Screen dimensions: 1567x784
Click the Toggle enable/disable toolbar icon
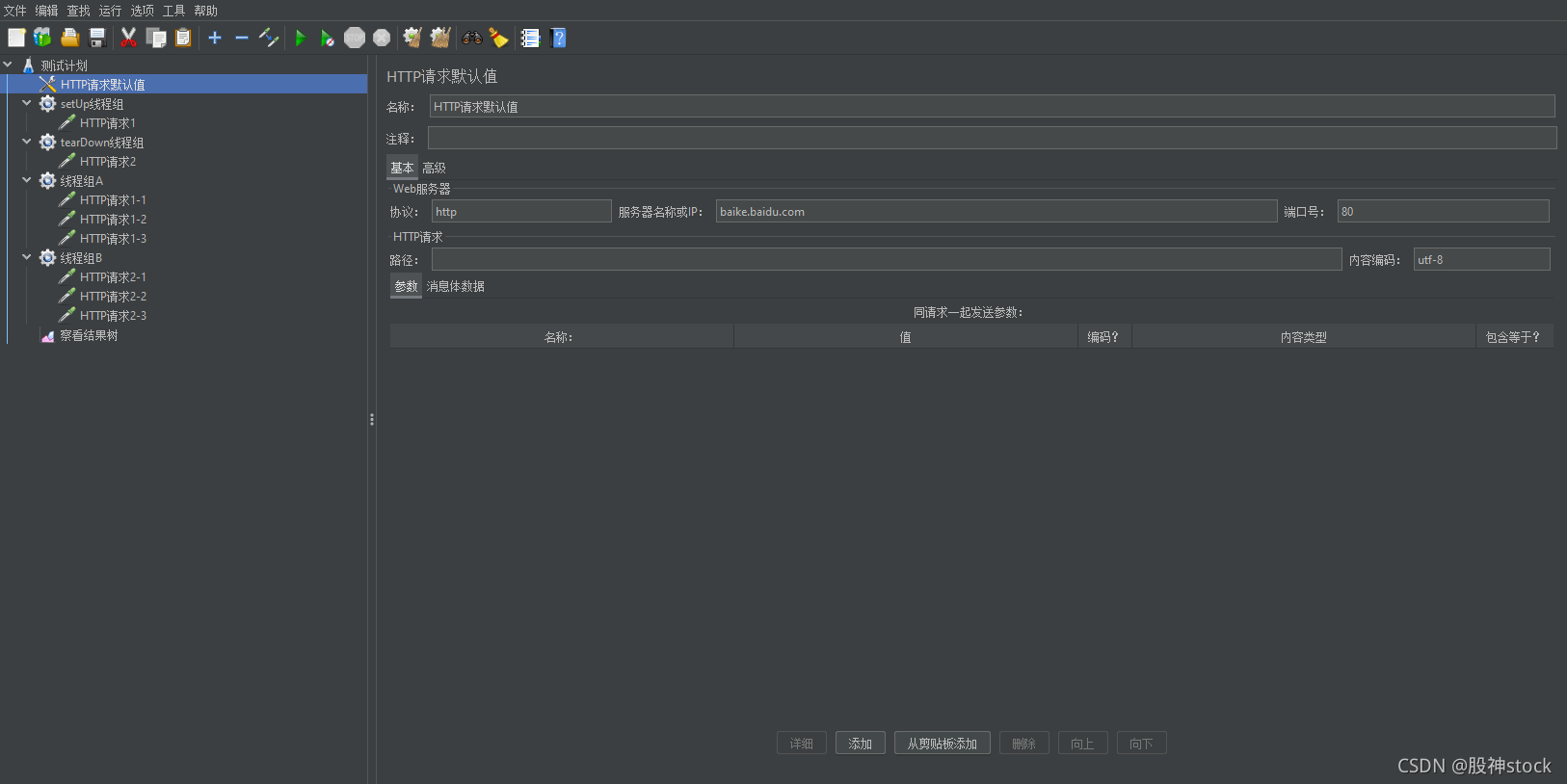click(269, 38)
